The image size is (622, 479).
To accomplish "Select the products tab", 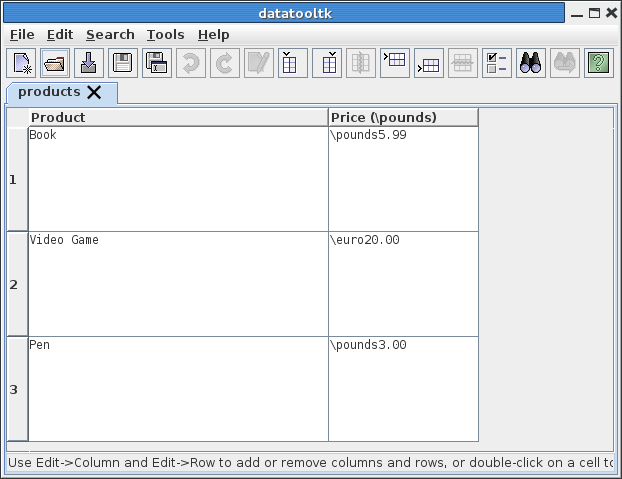I will point(49,92).
